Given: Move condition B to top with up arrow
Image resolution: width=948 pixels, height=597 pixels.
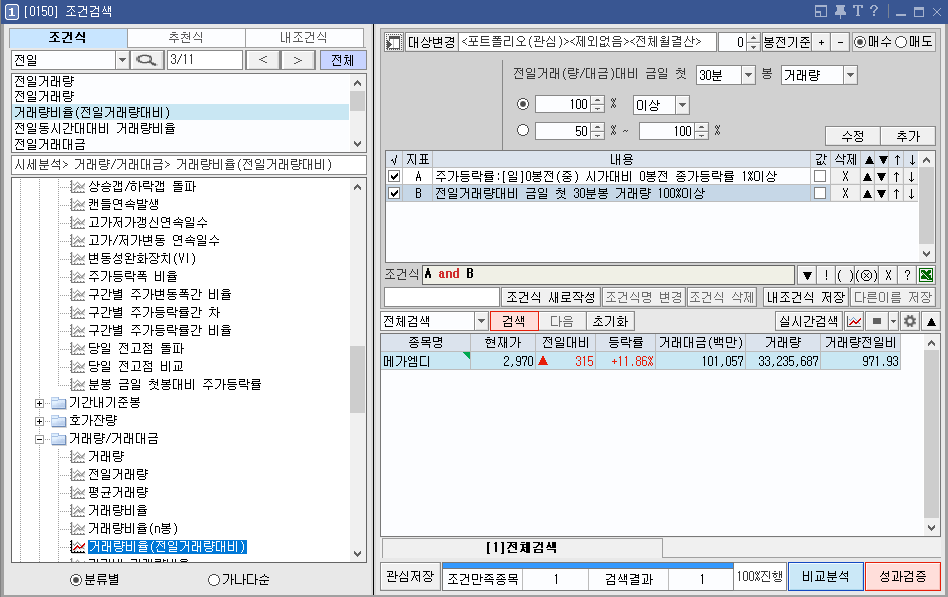Looking at the screenshot, I should [897, 194].
